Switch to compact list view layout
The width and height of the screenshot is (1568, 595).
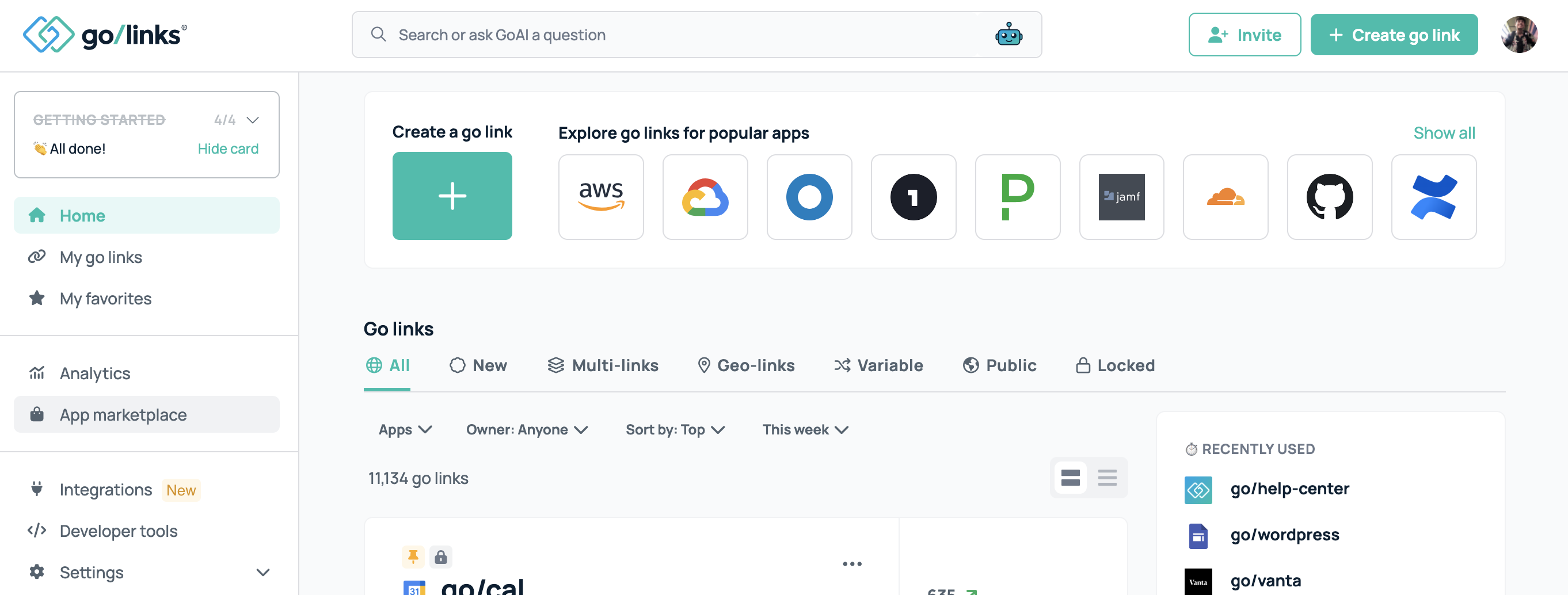(x=1108, y=478)
